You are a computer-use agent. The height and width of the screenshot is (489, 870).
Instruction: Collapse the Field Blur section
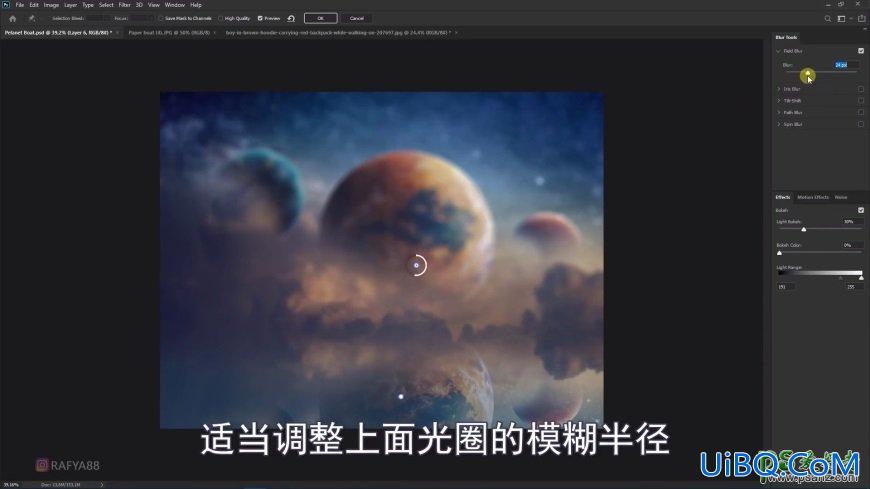point(778,51)
